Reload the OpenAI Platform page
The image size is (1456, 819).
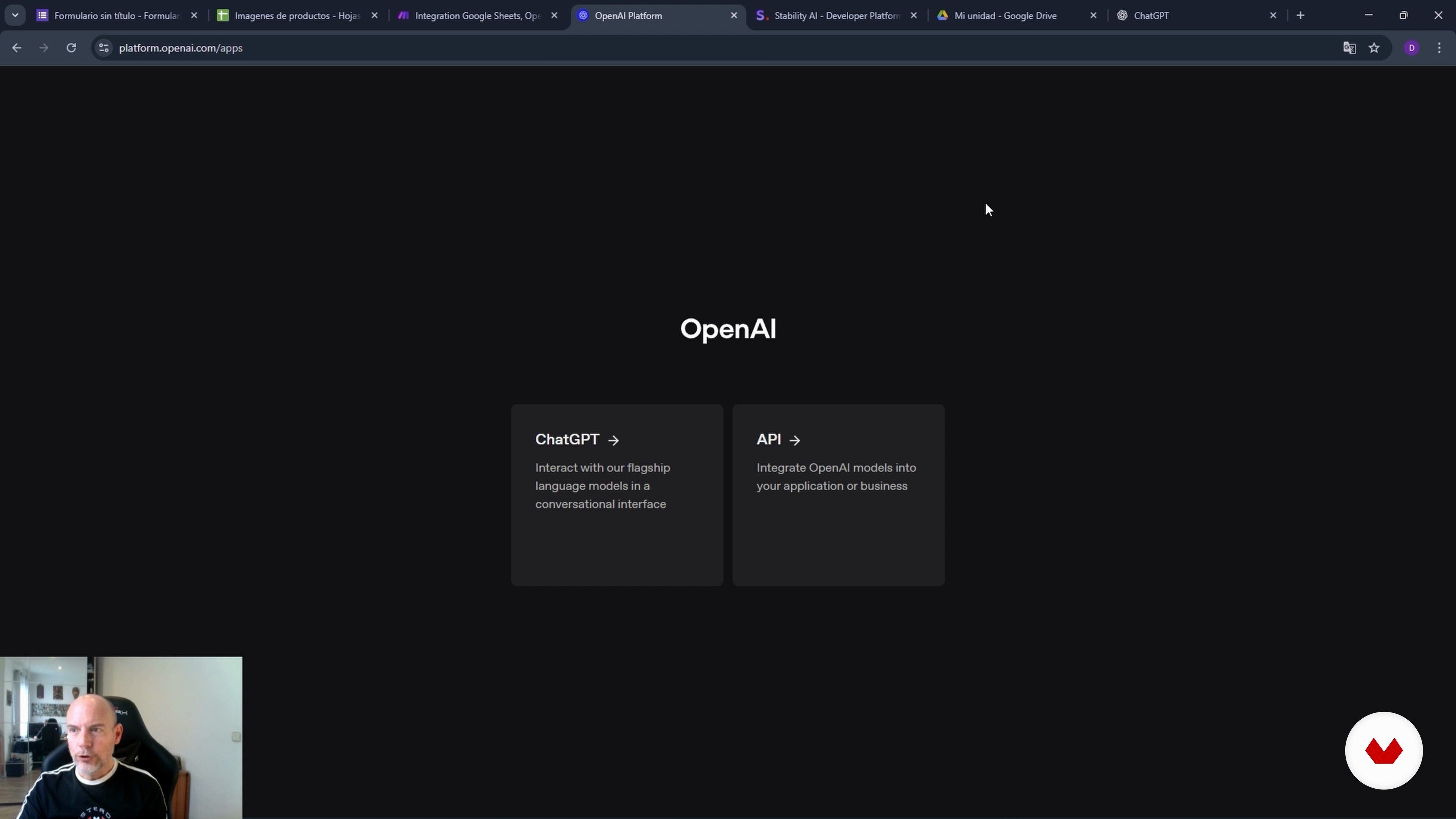(x=71, y=48)
